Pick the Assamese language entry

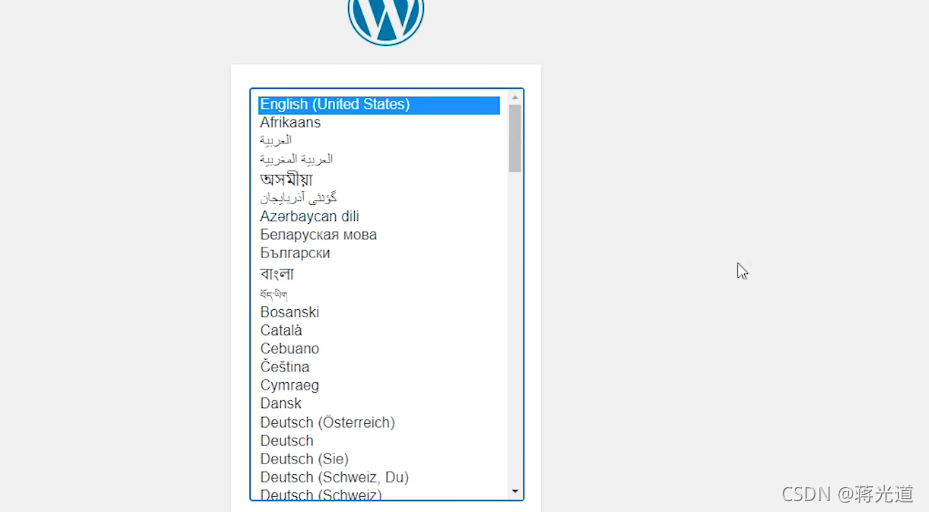click(x=286, y=178)
